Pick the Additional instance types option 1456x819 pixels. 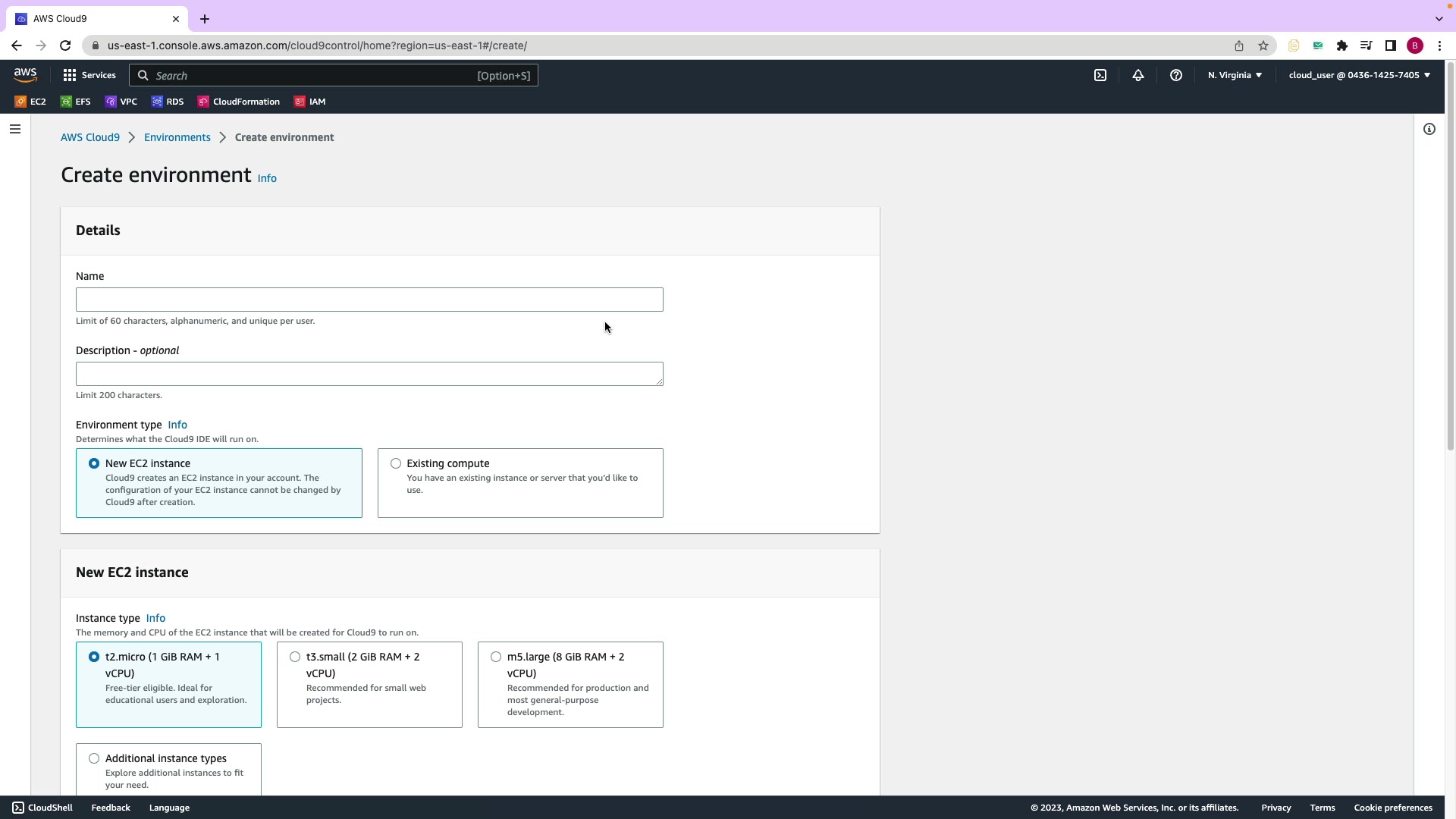click(94, 758)
